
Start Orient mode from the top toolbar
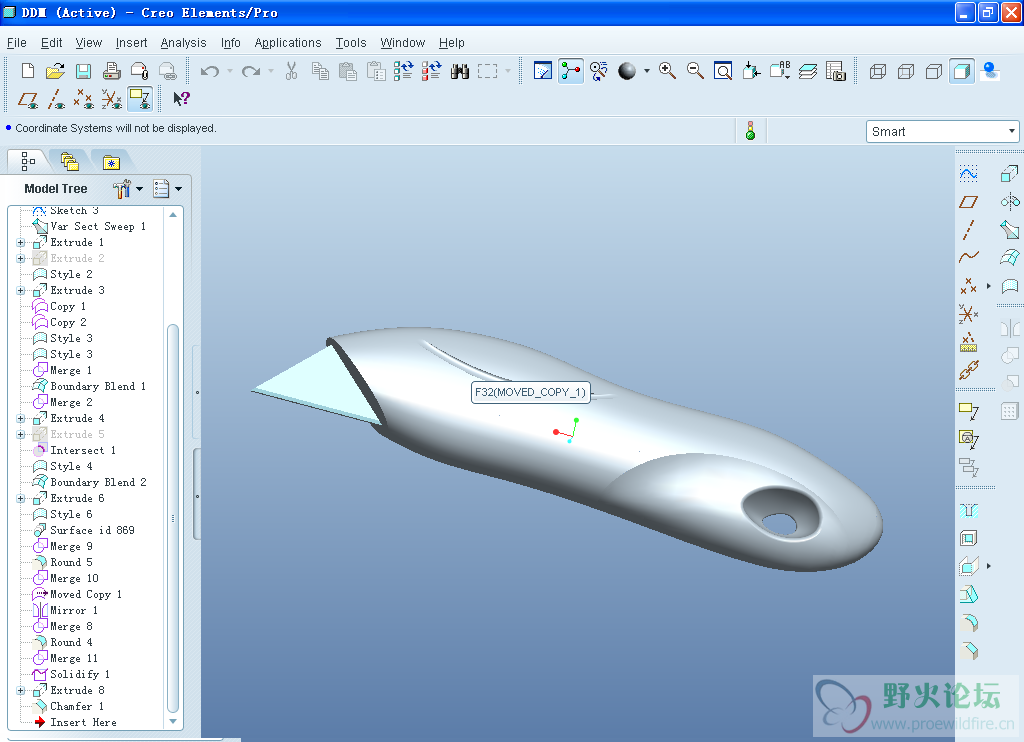pyautogui.click(x=599, y=71)
